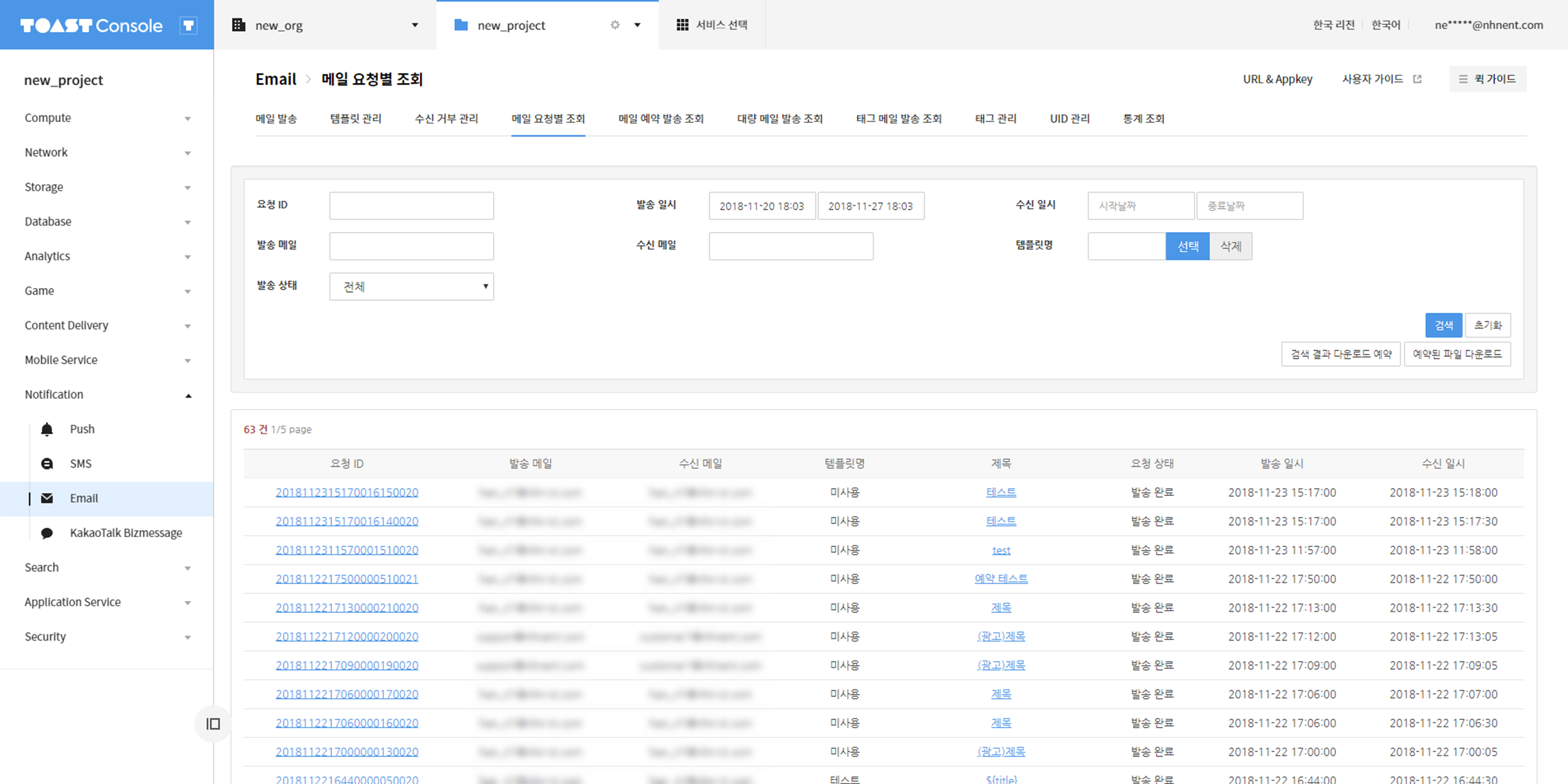Image resolution: width=1568 pixels, height=784 pixels.
Task: Click the KakaoTalk chat bubble icon
Action: point(47,533)
